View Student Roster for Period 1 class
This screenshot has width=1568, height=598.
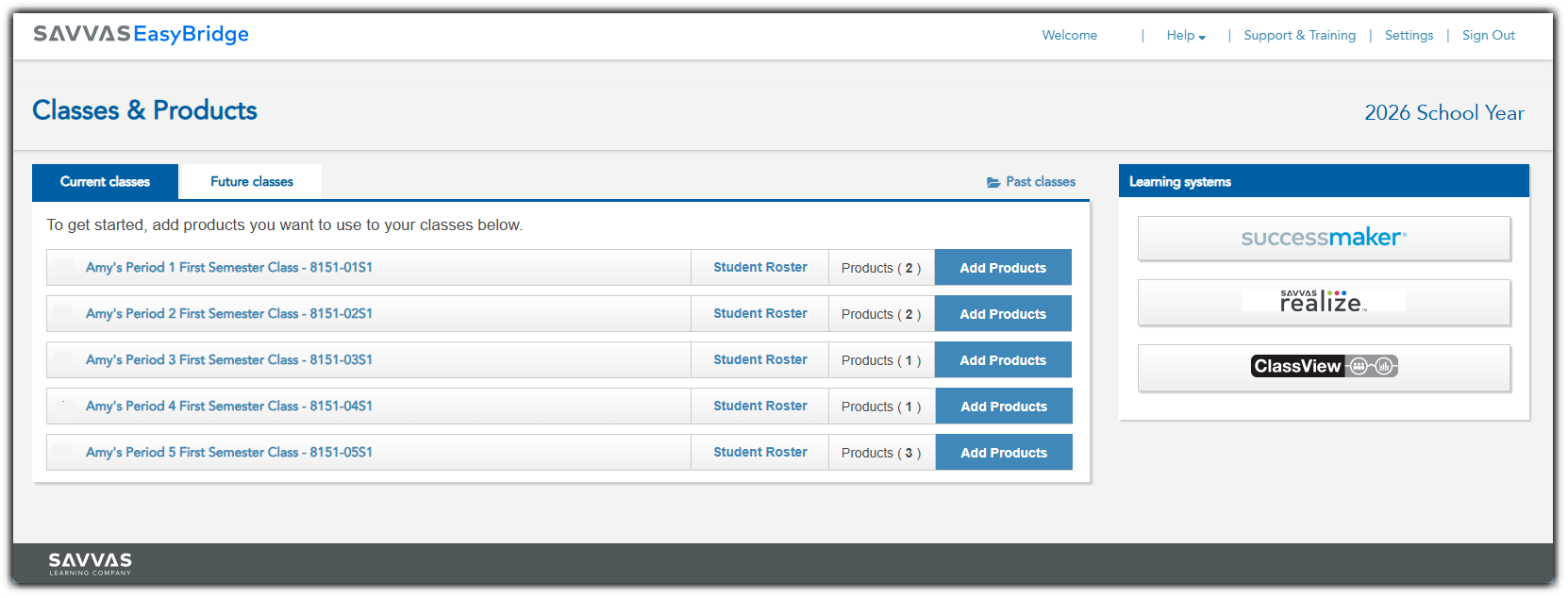760,267
